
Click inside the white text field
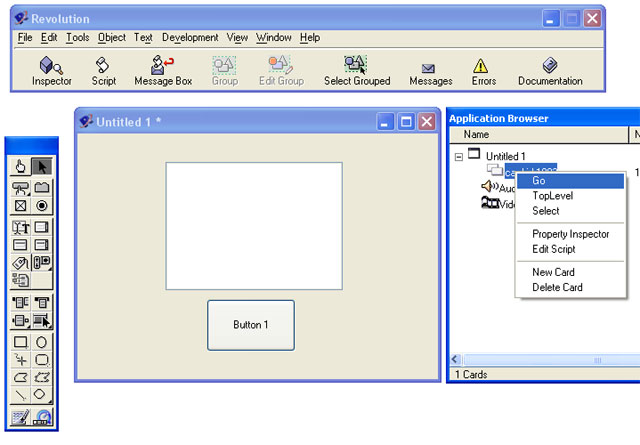point(254,226)
